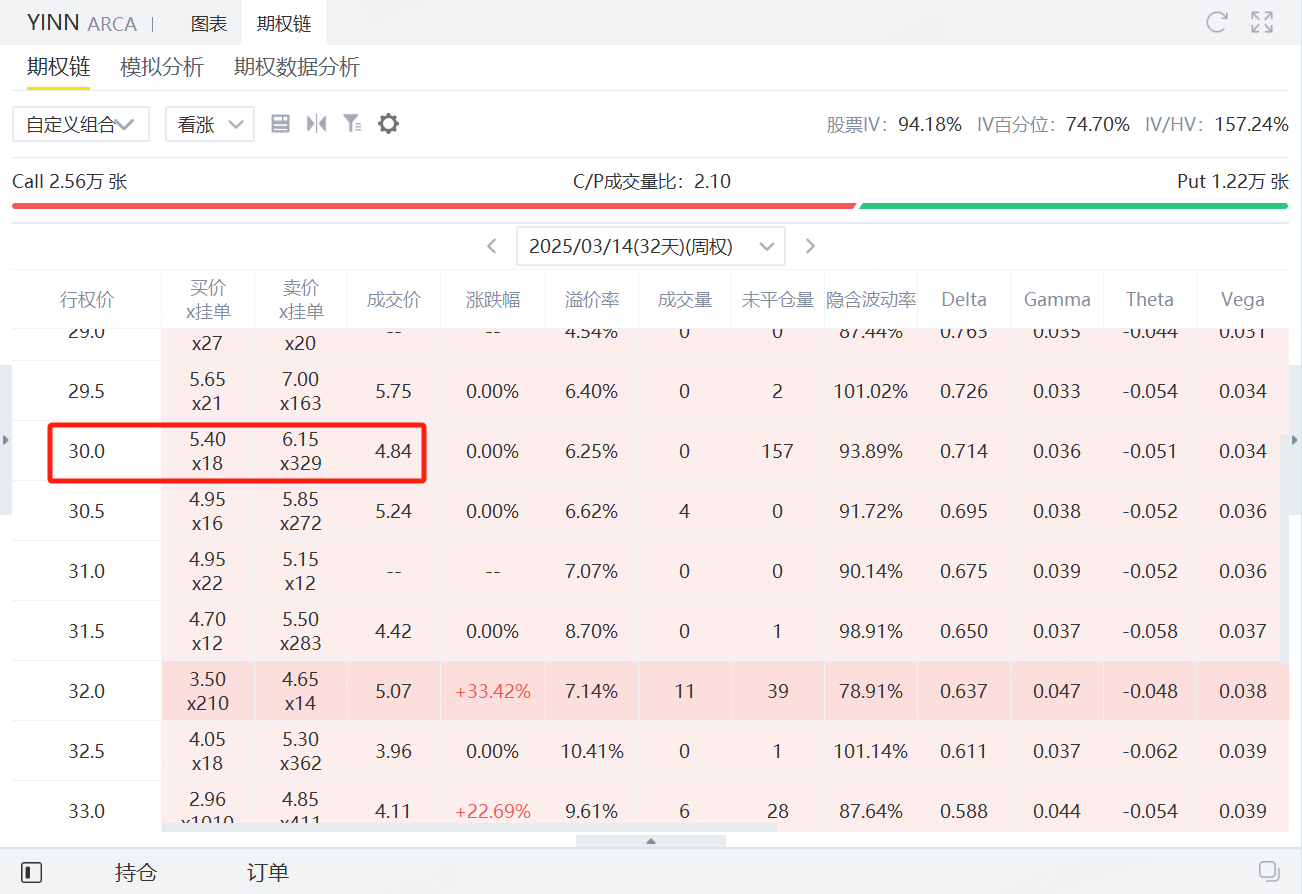
Task: Click the 股票IV 94.18% readout
Action: tap(894, 124)
